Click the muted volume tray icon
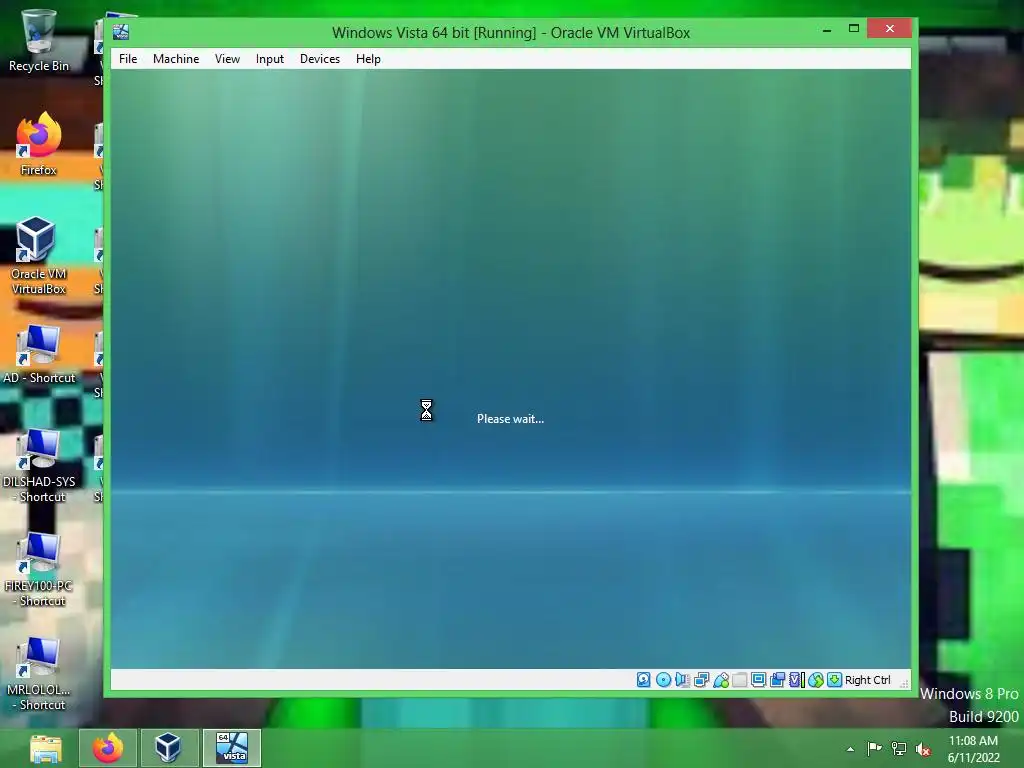This screenshot has height=768, width=1024. (x=923, y=749)
